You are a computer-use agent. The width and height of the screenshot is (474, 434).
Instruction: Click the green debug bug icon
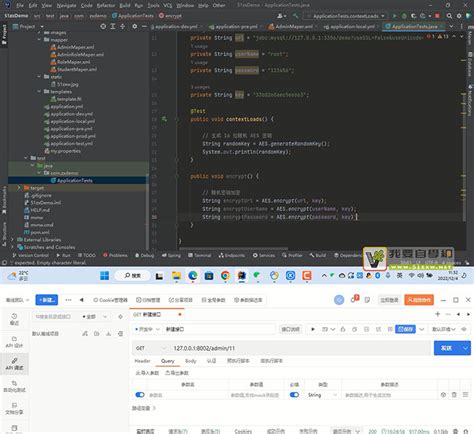pos(404,16)
